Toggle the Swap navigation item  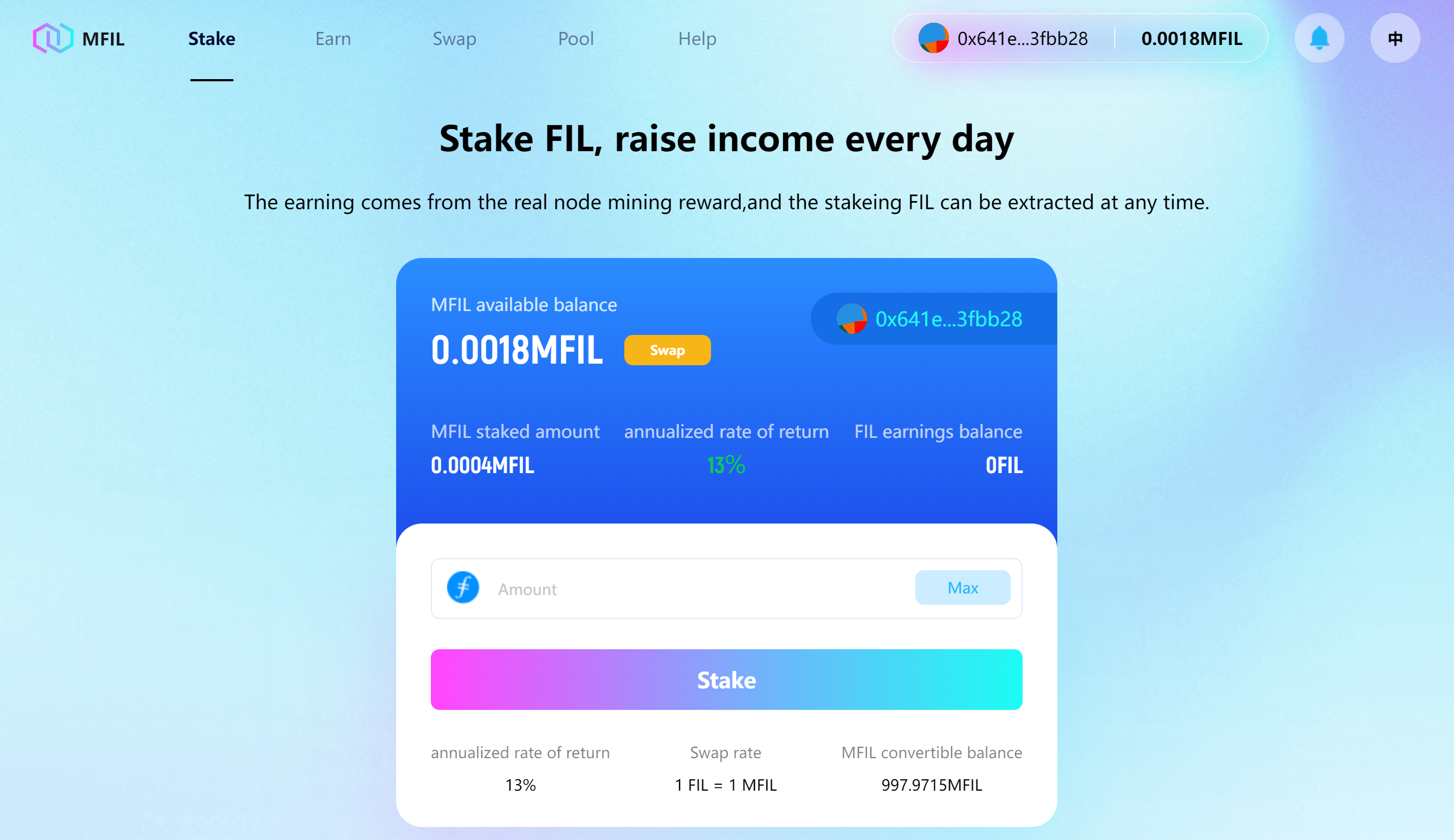click(x=455, y=38)
